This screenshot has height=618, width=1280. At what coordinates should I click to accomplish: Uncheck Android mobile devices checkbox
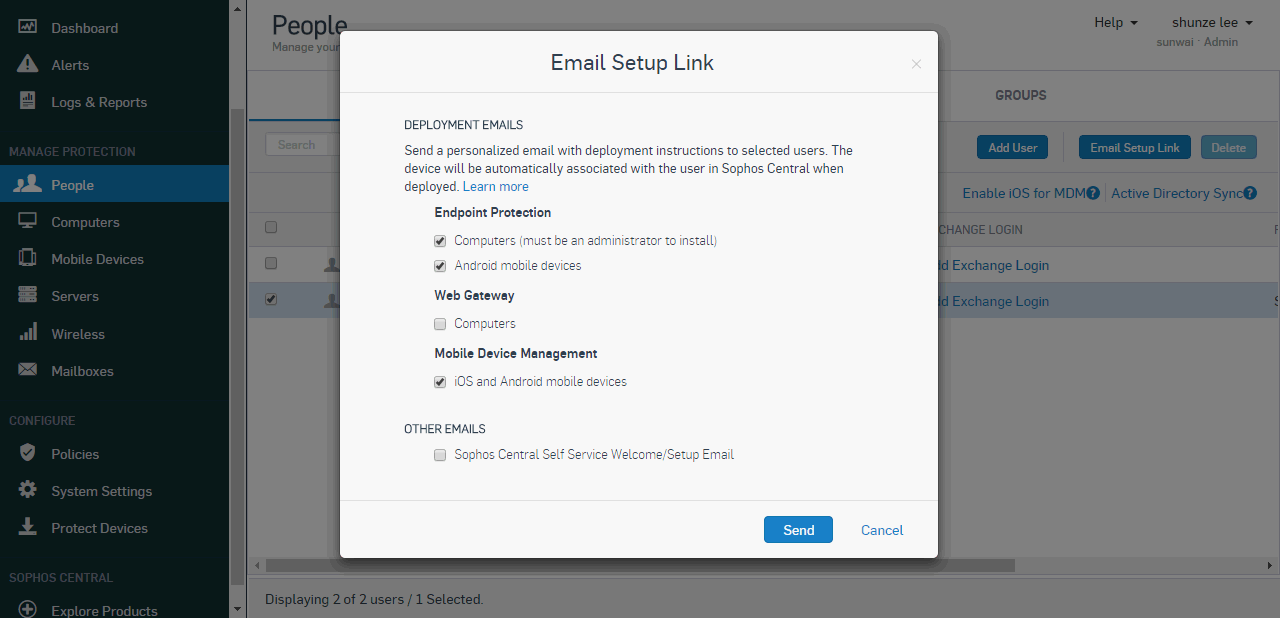pyautogui.click(x=440, y=266)
